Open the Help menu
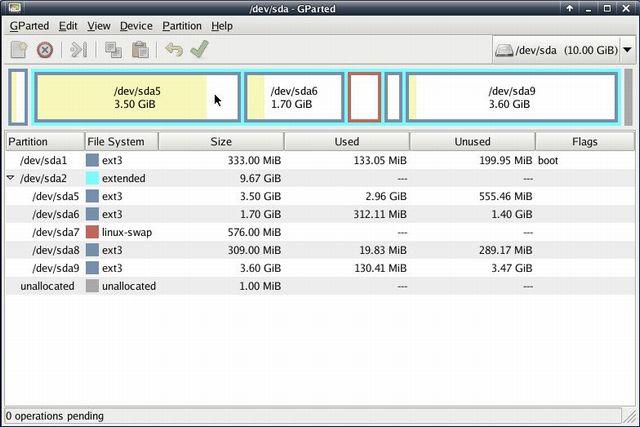 click(x=222, y=26)
